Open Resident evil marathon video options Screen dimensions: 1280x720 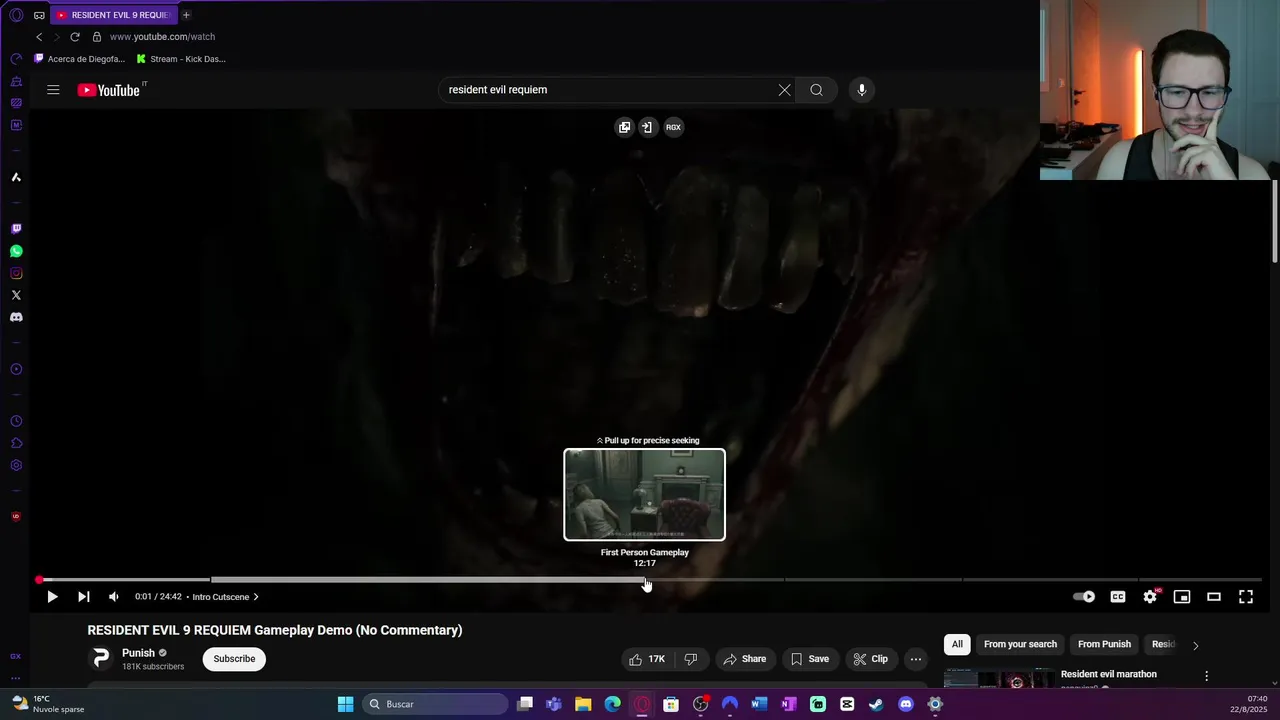tap(1206, 676)
